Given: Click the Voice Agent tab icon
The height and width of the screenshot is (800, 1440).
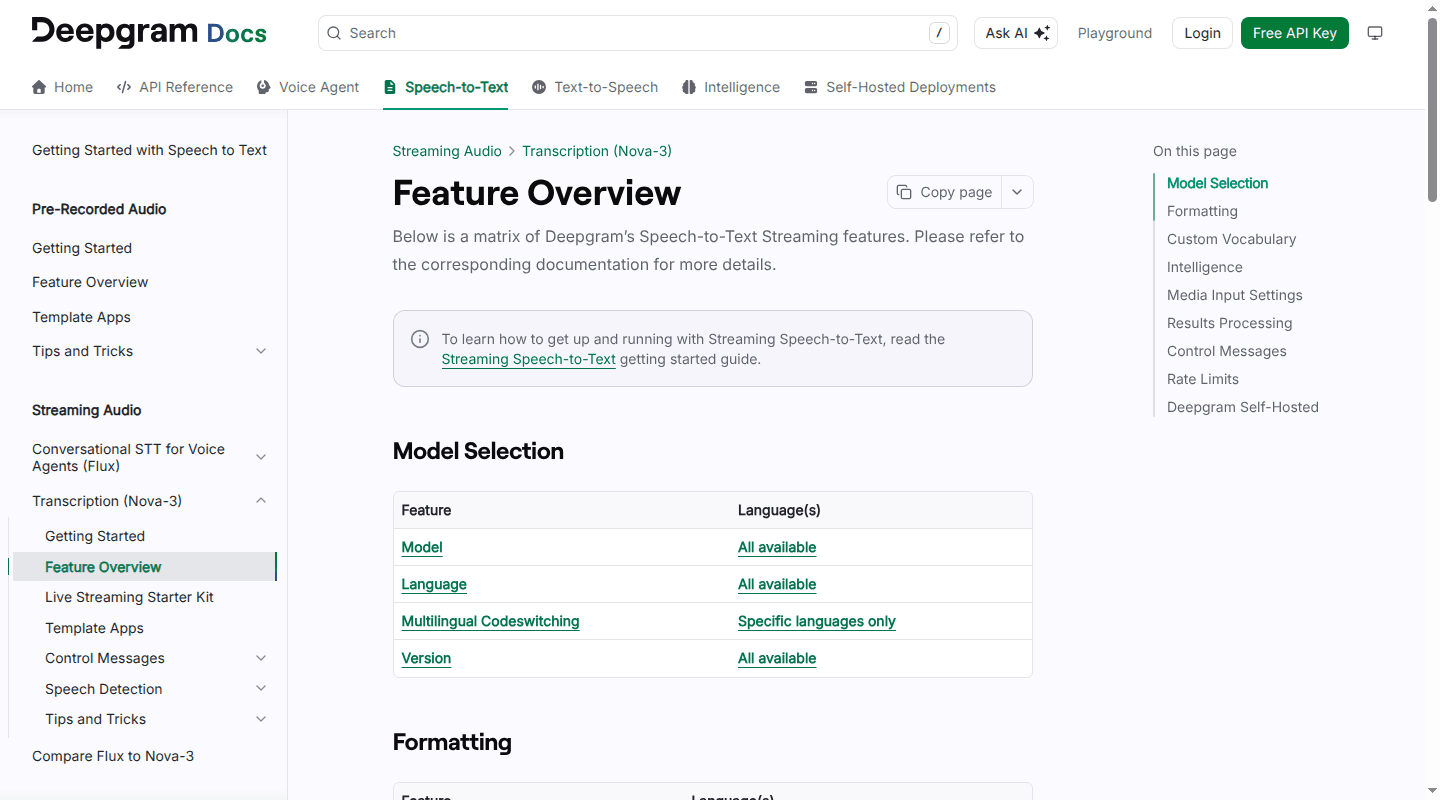Looking at the screenshot, I should point(264,87).
